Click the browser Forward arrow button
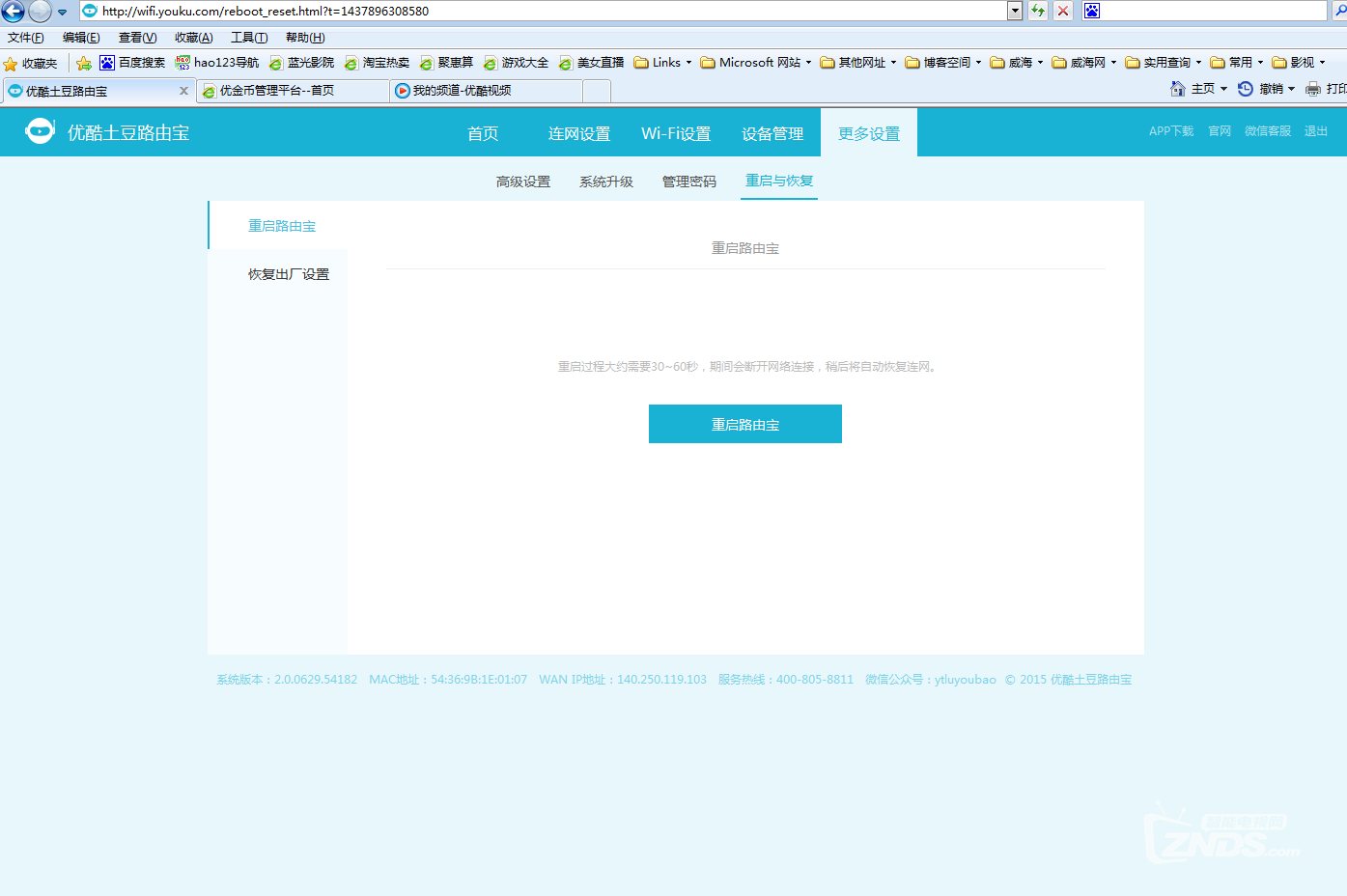Image resolution: width=1347 pixels, height=896 pixels. [40, 12]
